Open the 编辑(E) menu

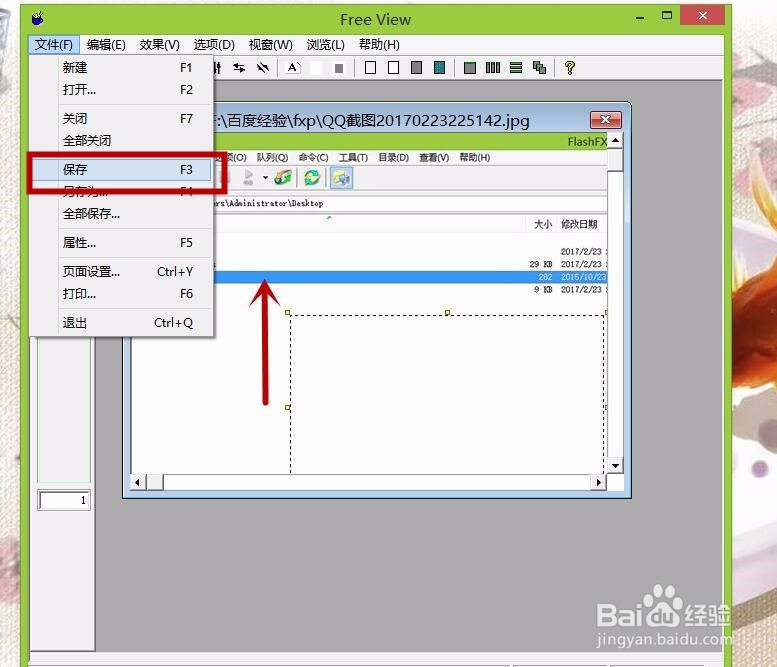coord(106,45)
